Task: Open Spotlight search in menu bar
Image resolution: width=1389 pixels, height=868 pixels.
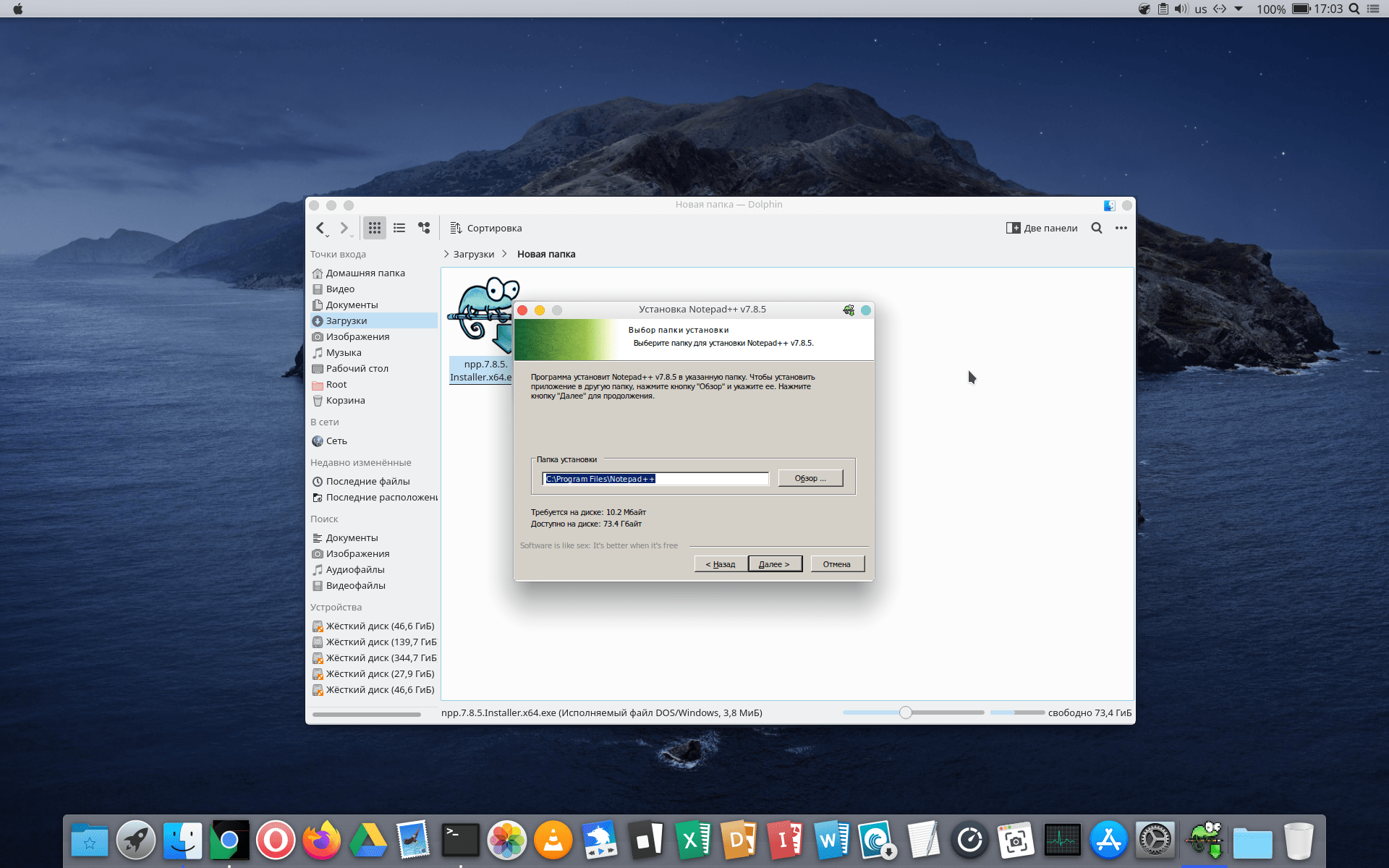Action: (1354, 9)
